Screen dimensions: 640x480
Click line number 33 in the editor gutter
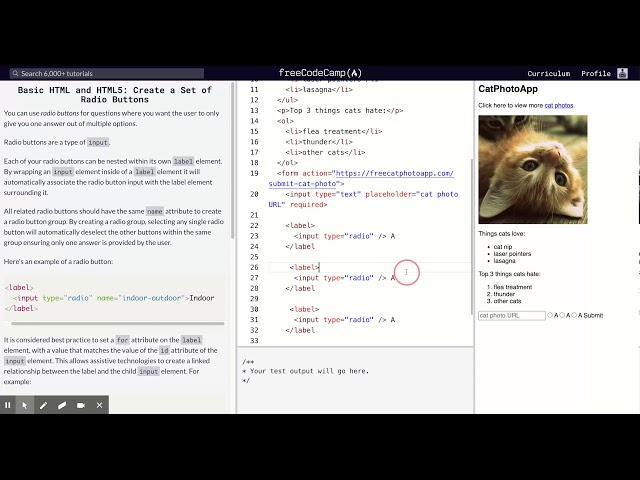tap(254, 341)
